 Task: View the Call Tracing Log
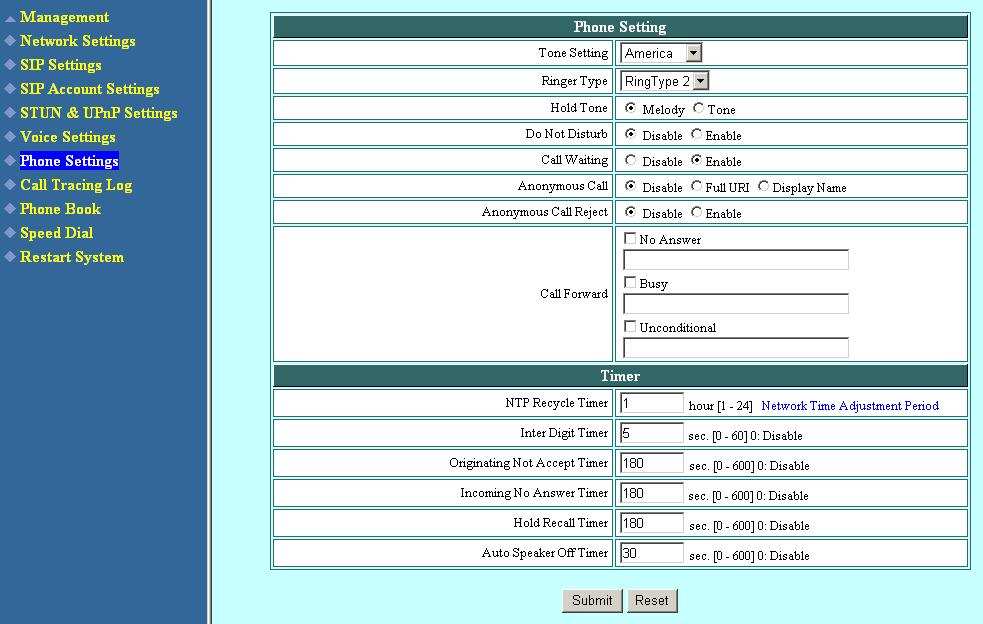point(76,185)
